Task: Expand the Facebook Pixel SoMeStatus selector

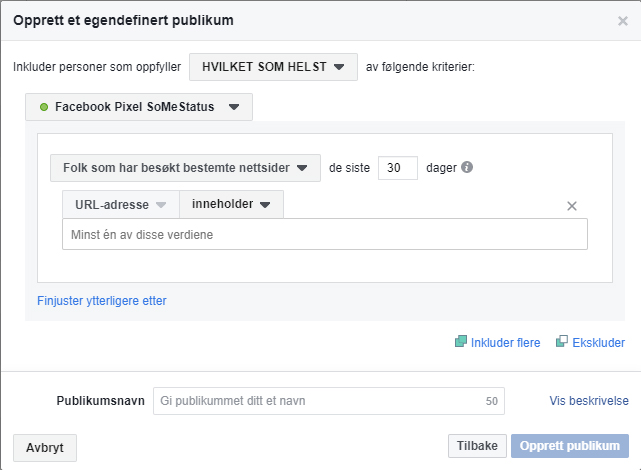Action: [x=139, y=107]
